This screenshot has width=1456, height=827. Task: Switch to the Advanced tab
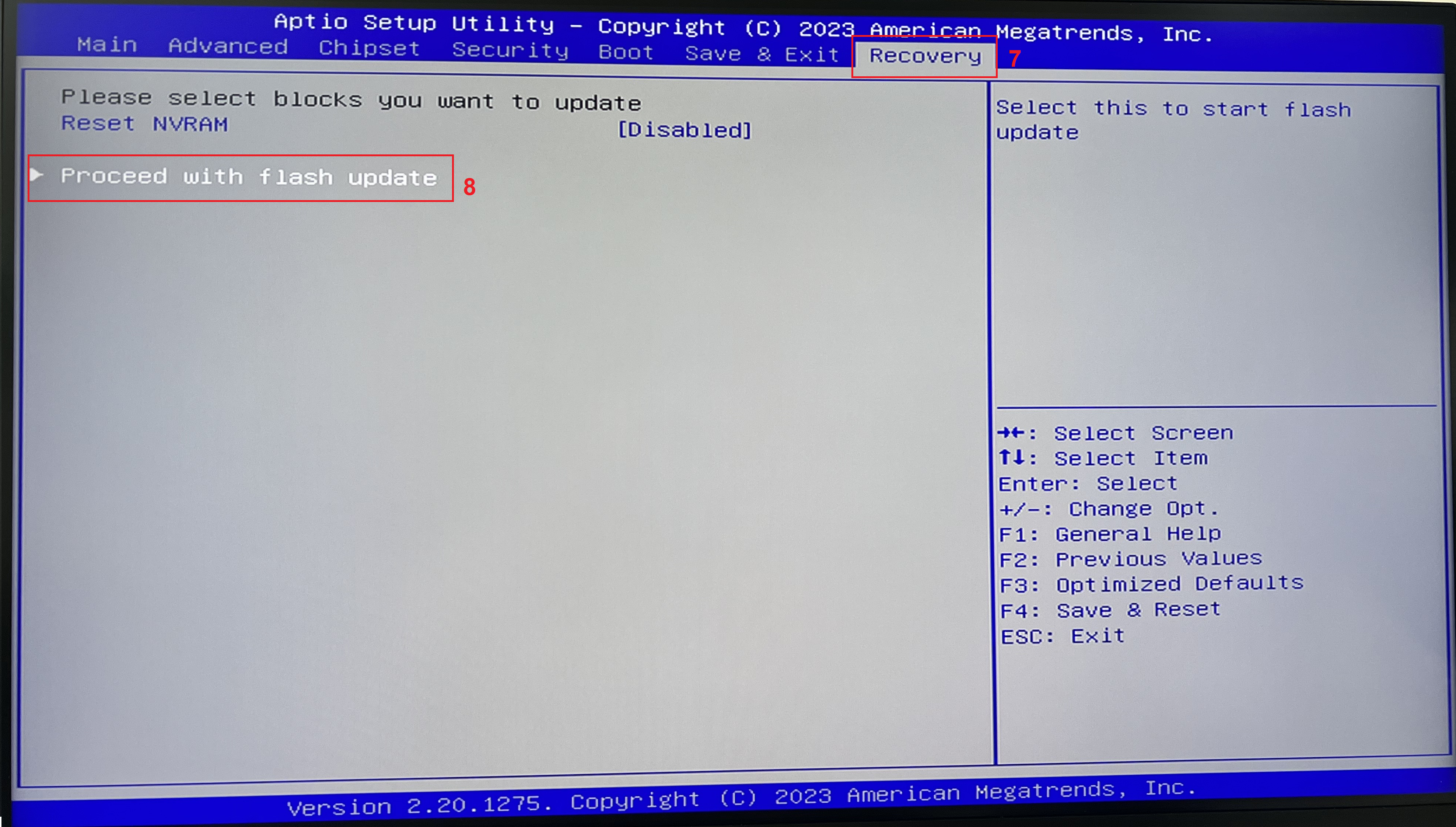point(228,46)
